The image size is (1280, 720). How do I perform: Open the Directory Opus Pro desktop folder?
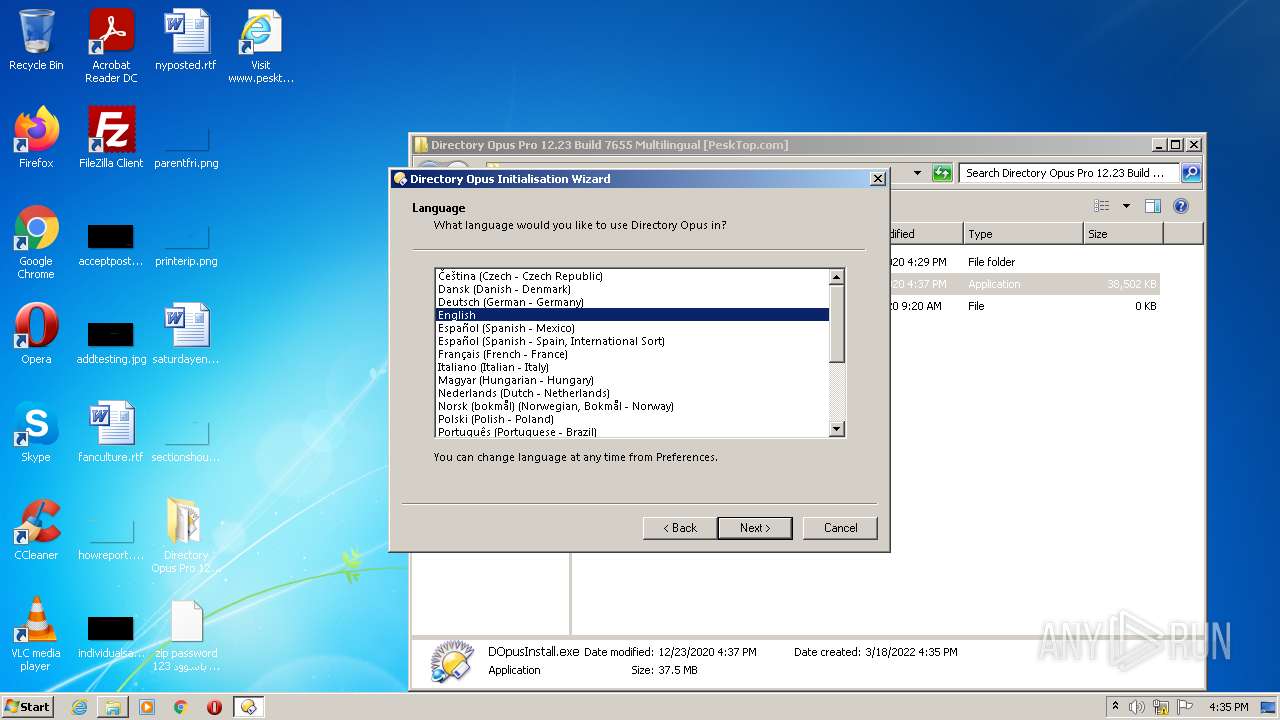pos(186,535)
